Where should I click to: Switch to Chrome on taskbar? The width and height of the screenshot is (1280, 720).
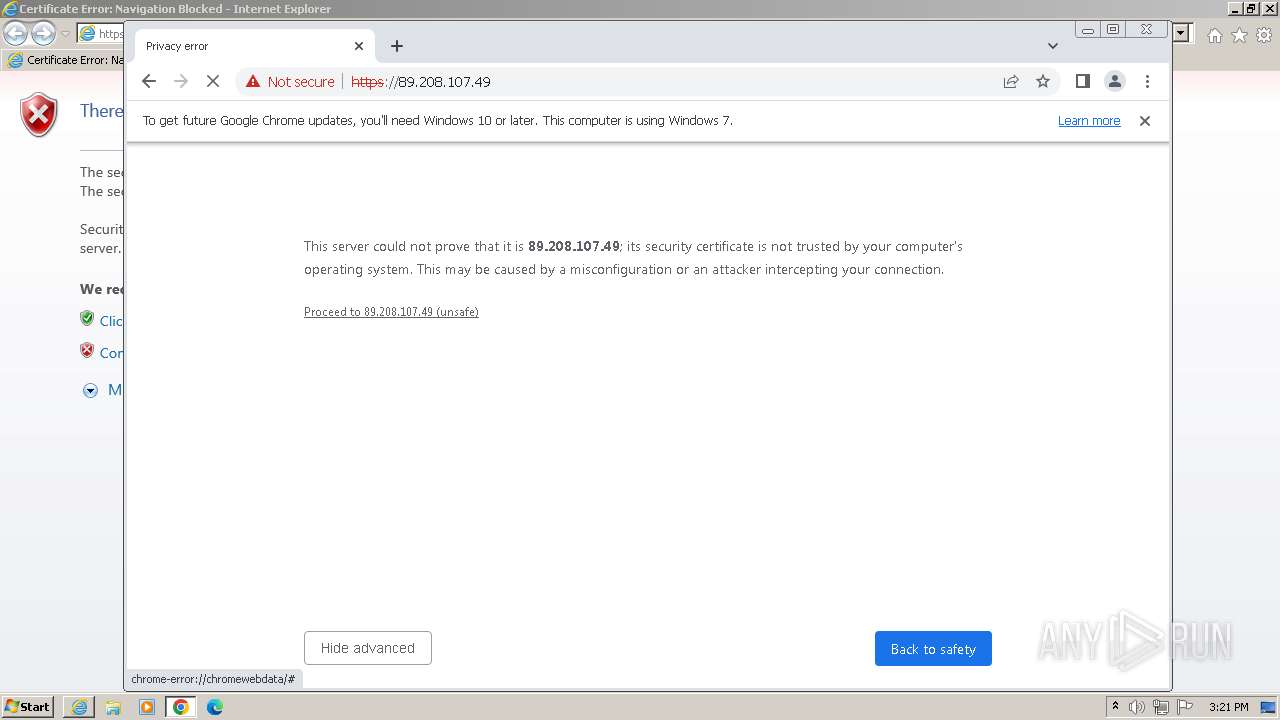[x=181, y=707]
